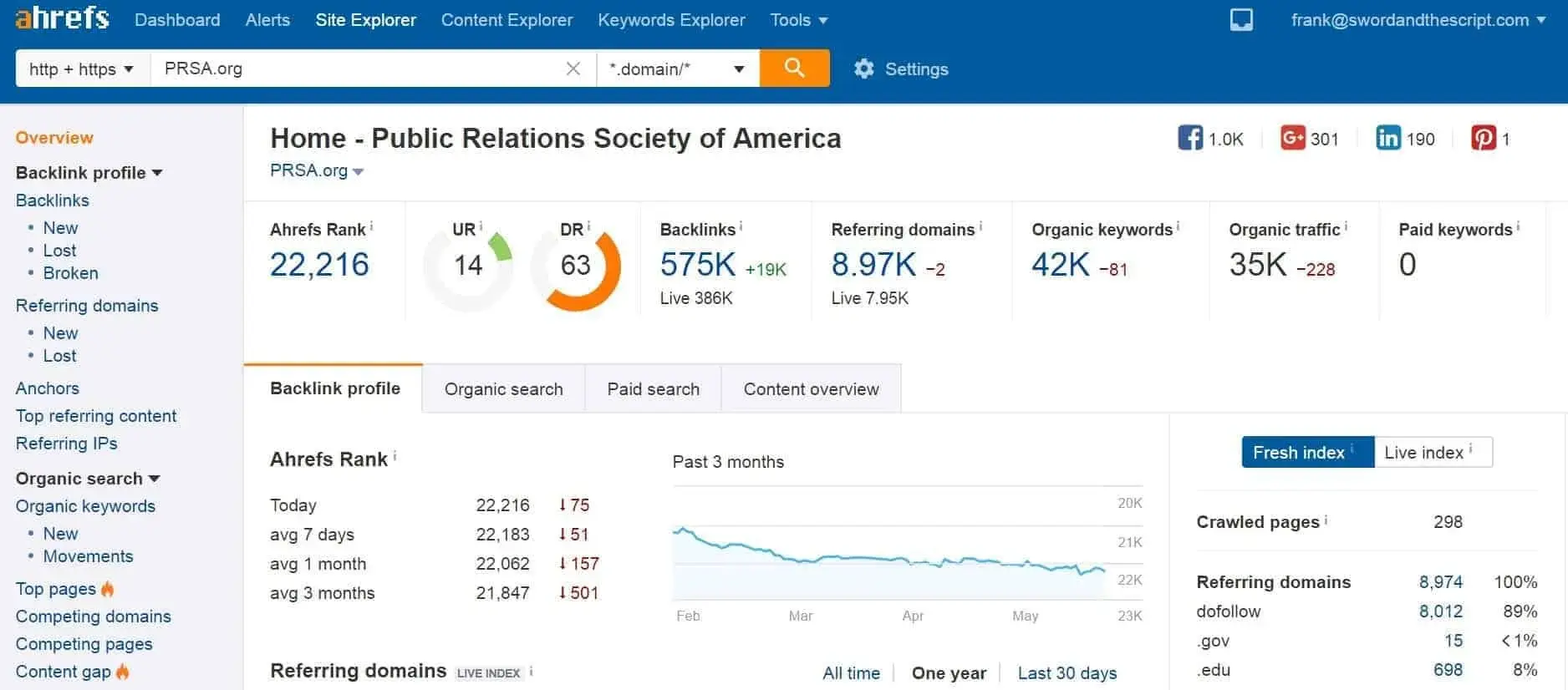Click the Facebook share count icon
The width and height of the screenshot is (1568, 690).
pos(1190,138)
